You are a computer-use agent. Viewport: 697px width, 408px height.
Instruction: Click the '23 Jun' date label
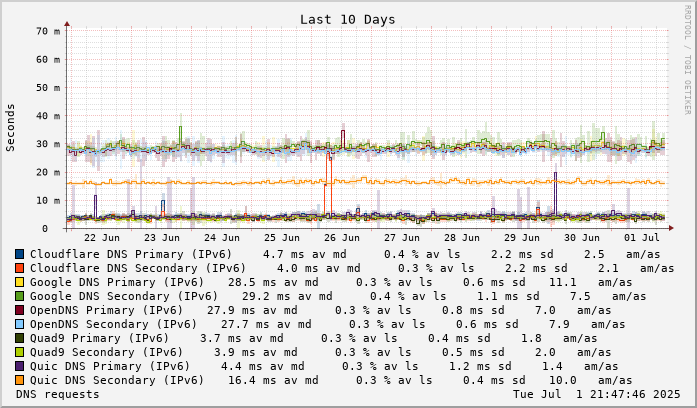(162, 238)
